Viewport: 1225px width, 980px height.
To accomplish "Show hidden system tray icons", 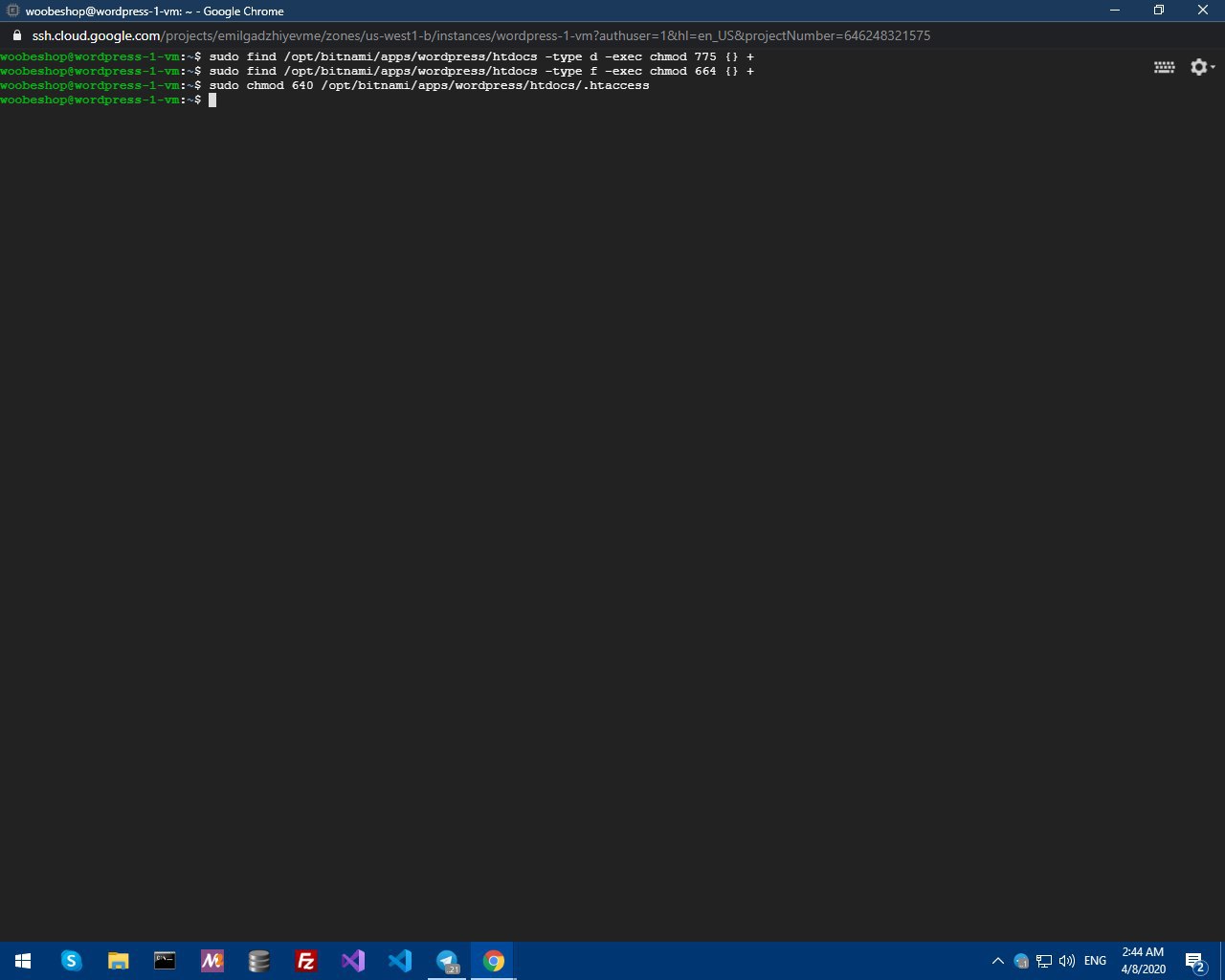I will point(997,961).
